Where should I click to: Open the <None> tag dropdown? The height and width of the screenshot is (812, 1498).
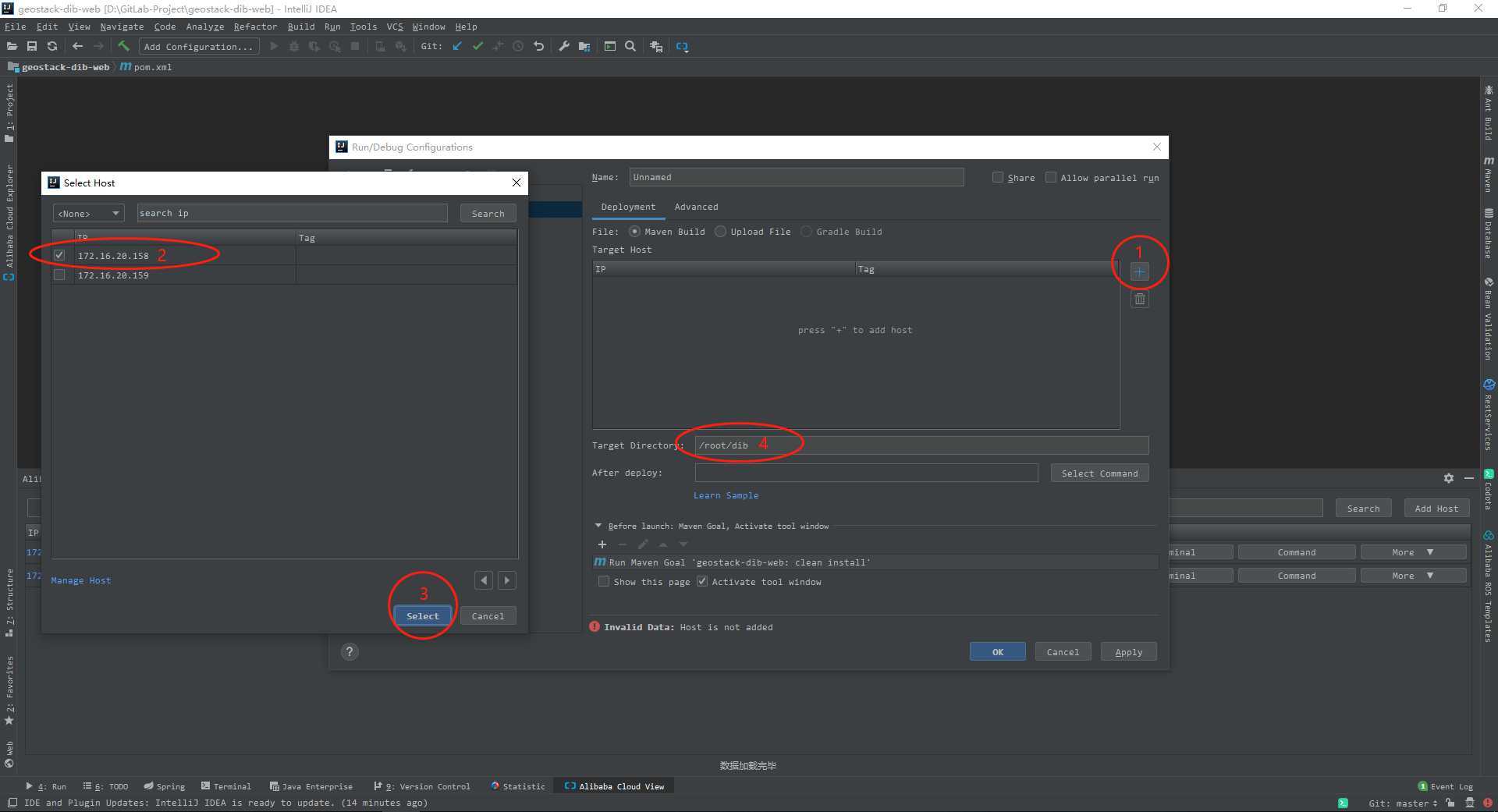pyautogui.click(x=88, y=213)
